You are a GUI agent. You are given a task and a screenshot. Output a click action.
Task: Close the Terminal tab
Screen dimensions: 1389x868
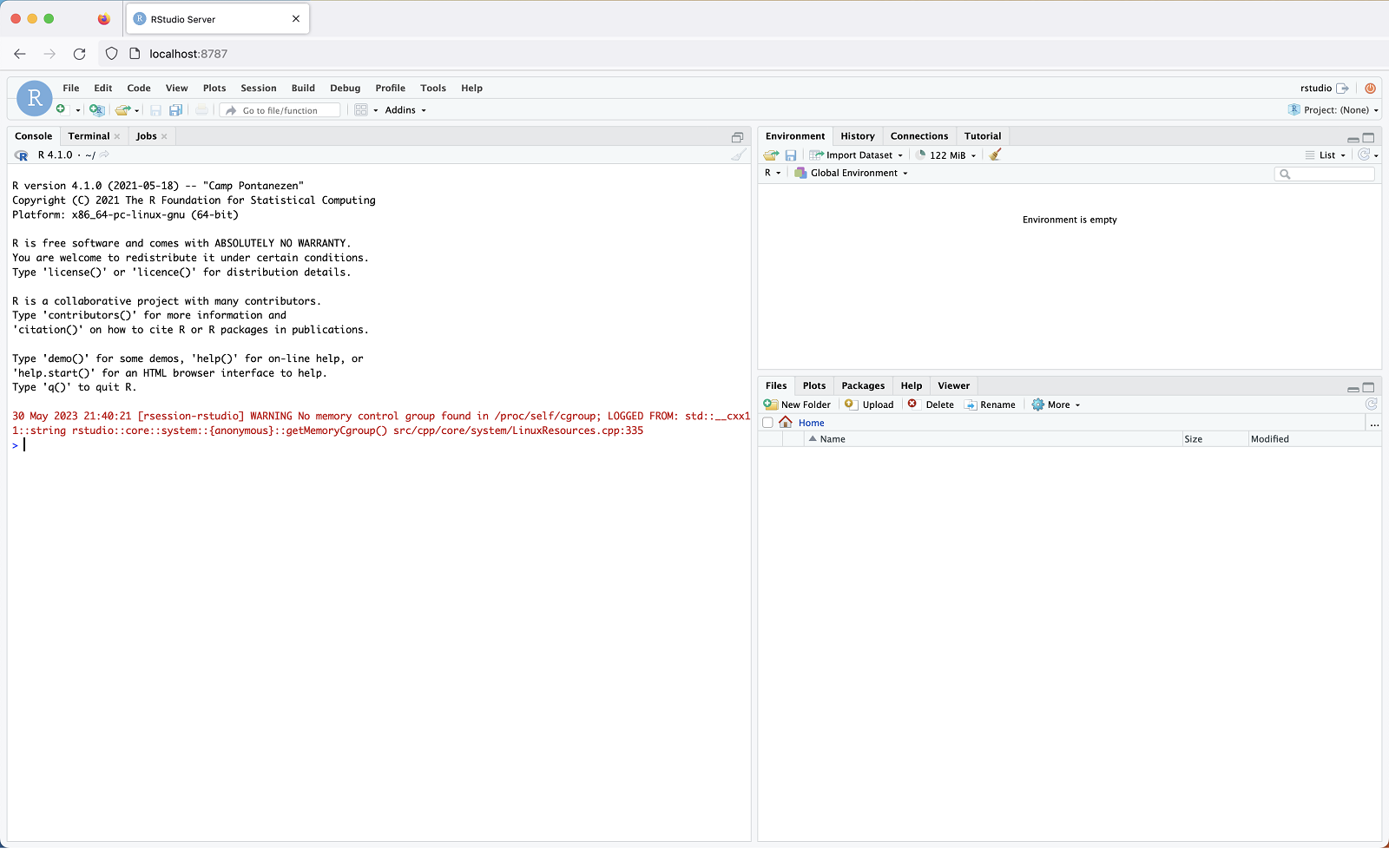pyautogui.click(x=117, y=136)
